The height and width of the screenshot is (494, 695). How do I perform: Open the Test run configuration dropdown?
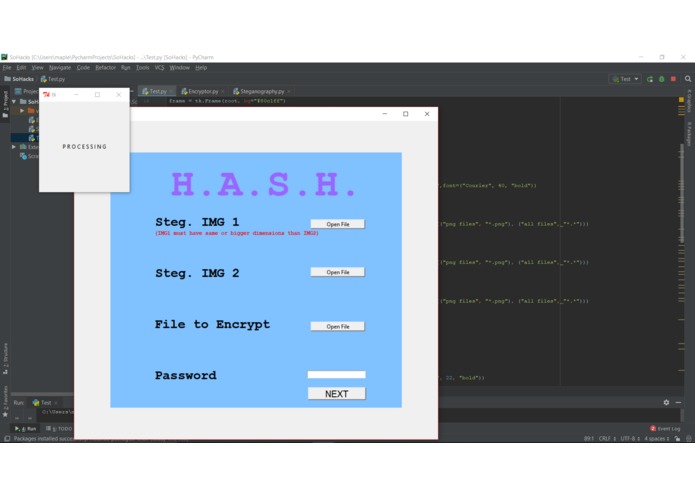(625, 79)
